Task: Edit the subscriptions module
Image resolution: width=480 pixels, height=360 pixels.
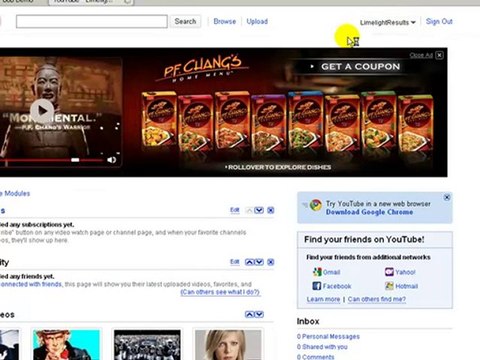Action: click(x=235, y=210)
